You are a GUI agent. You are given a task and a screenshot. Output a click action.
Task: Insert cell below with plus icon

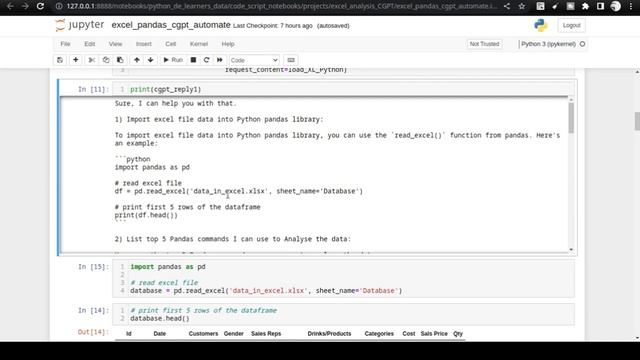76,60
